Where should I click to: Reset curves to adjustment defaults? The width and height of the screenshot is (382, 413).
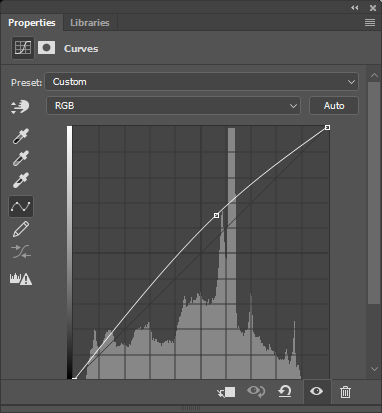285,392
